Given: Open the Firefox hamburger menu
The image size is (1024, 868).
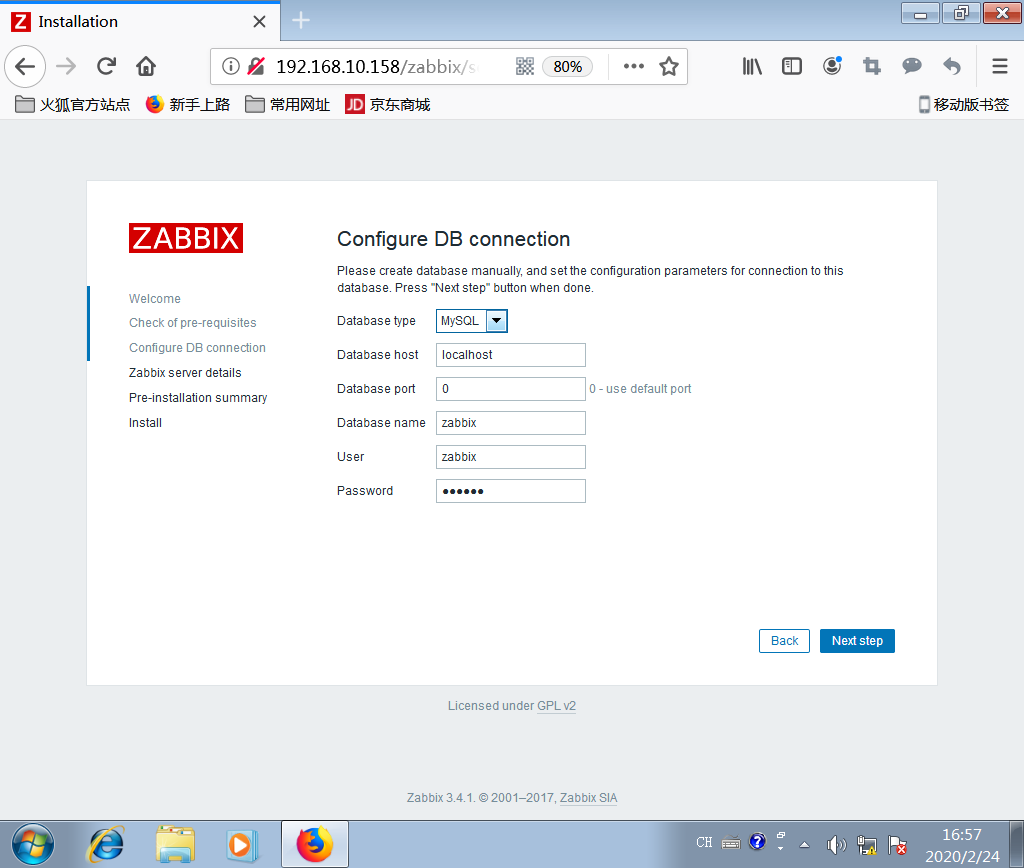Looking at the screenshot, I should click(1000, 66).
